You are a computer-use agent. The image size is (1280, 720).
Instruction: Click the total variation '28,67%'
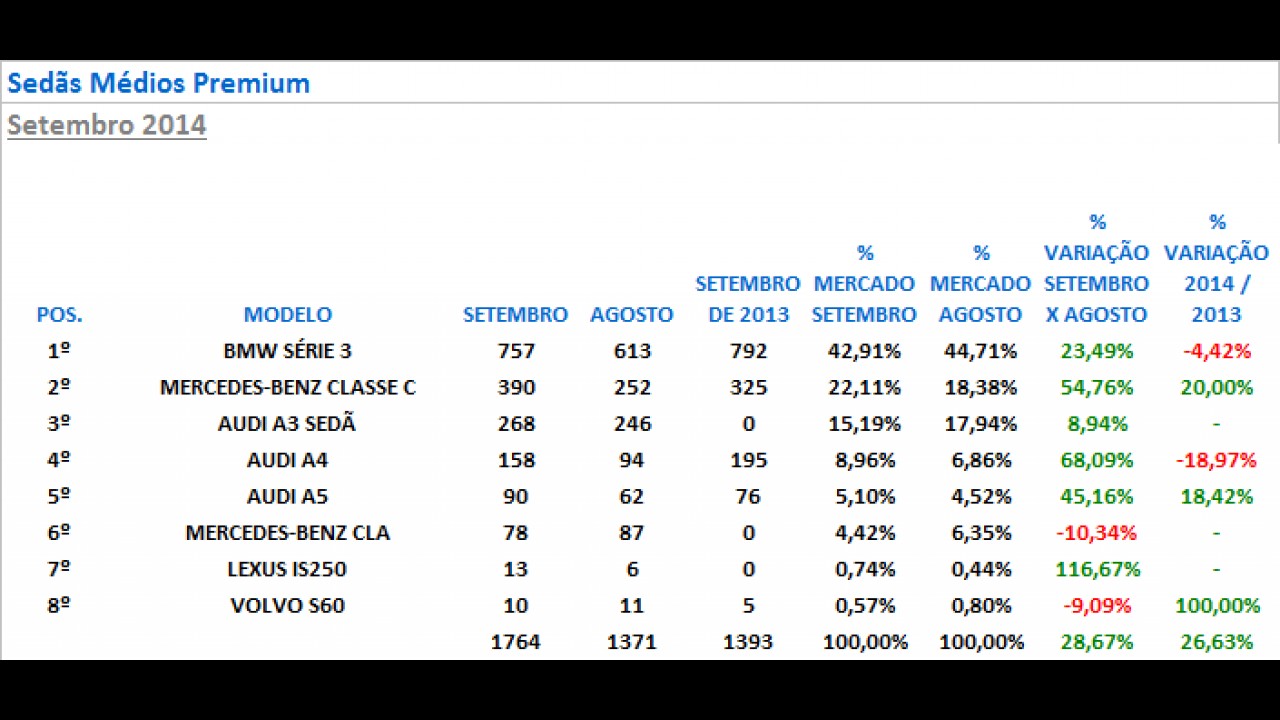[1099, 642]
